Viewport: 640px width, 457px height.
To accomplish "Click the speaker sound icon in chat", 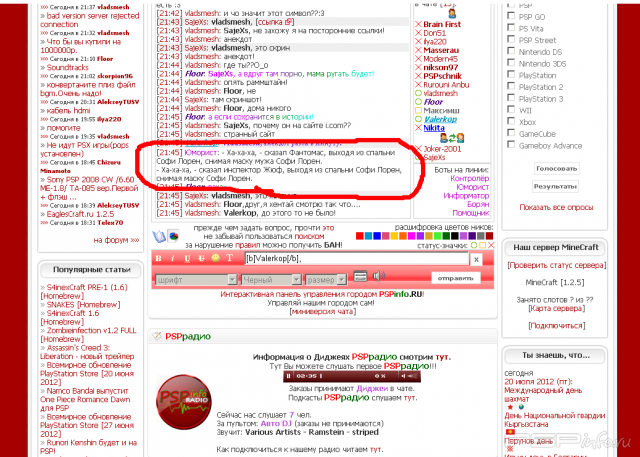I will pyautogui.click(x=377, y=278).
